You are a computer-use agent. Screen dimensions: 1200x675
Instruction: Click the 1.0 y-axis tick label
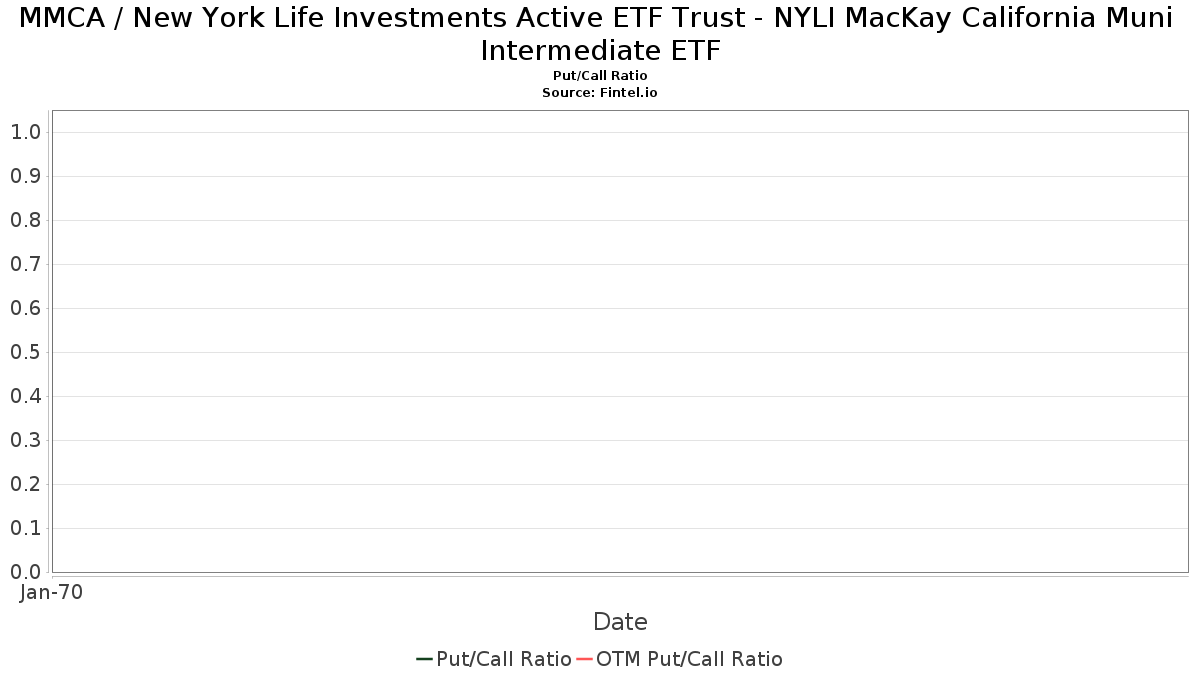pos(25,132)
